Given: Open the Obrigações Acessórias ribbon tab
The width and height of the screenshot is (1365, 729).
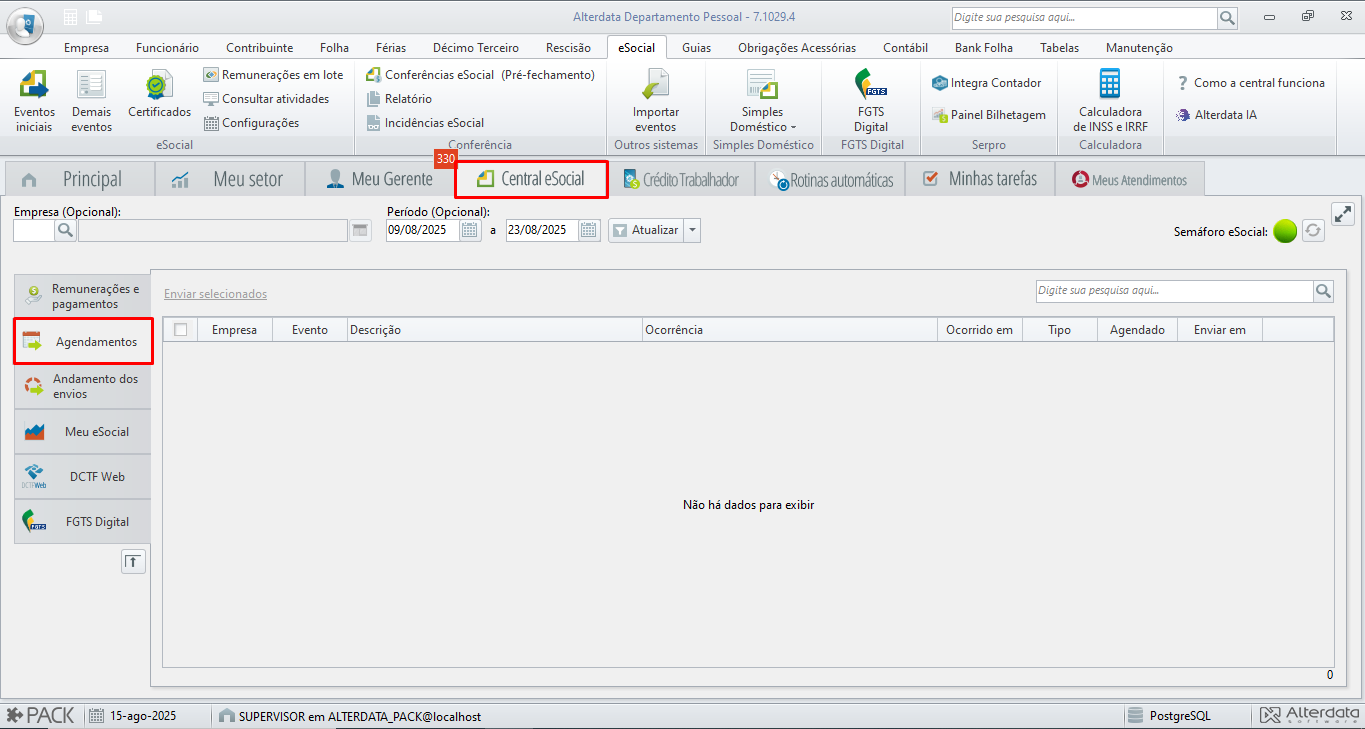Looking at the screenshot, I should click(x=797, y=48).
